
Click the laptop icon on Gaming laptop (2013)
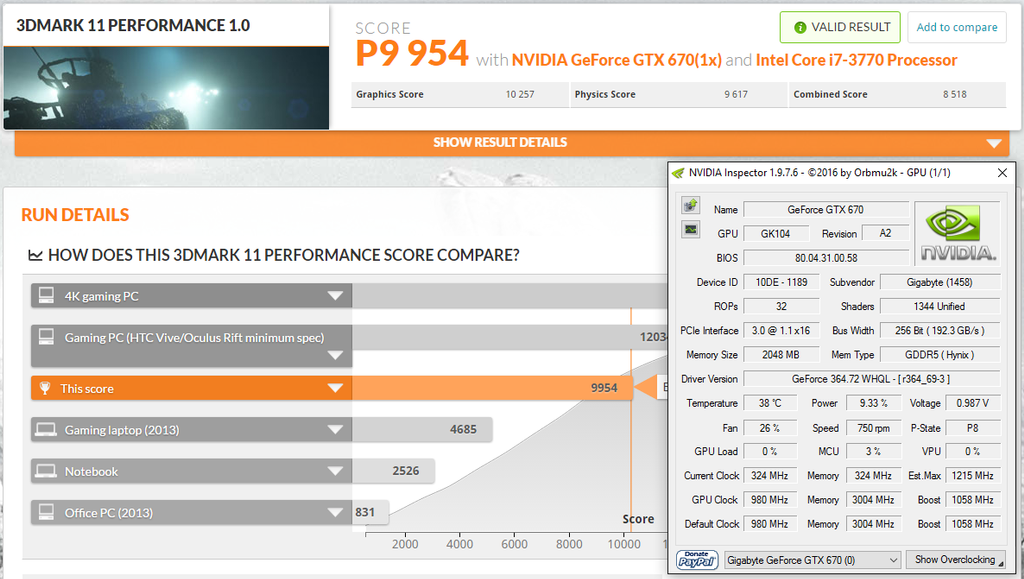(x=46, y=430)
